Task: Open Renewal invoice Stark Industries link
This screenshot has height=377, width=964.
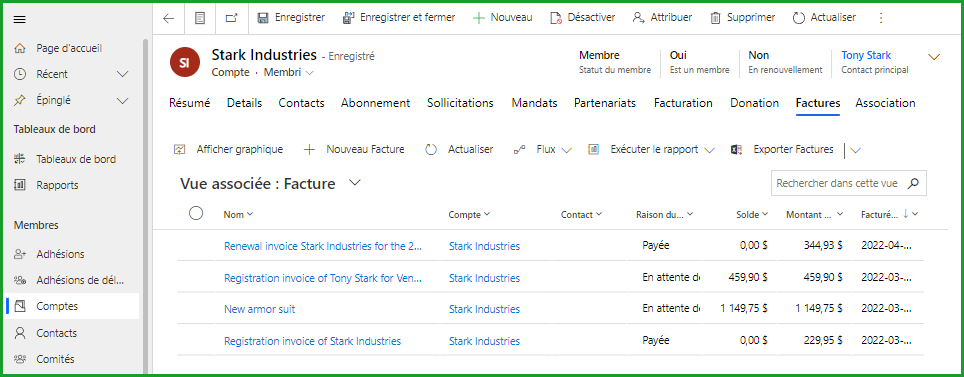Action: 323,246
